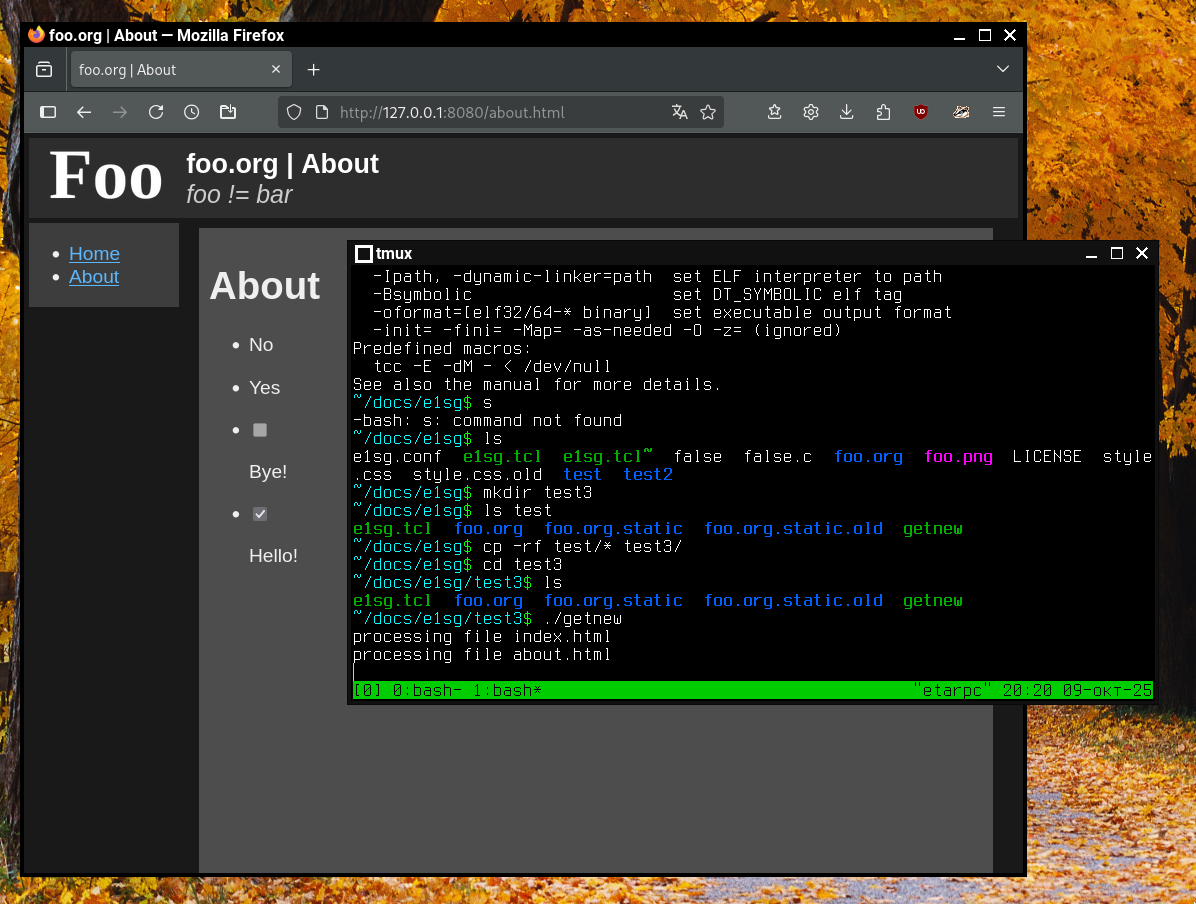
Task: Open the settings gear in toolbar
Action: pyautogui.click(x=811, y=112)
